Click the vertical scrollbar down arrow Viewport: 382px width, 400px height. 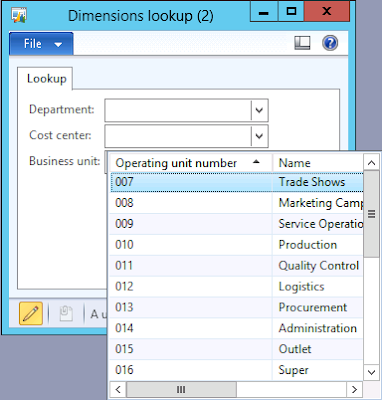[371, 372]
